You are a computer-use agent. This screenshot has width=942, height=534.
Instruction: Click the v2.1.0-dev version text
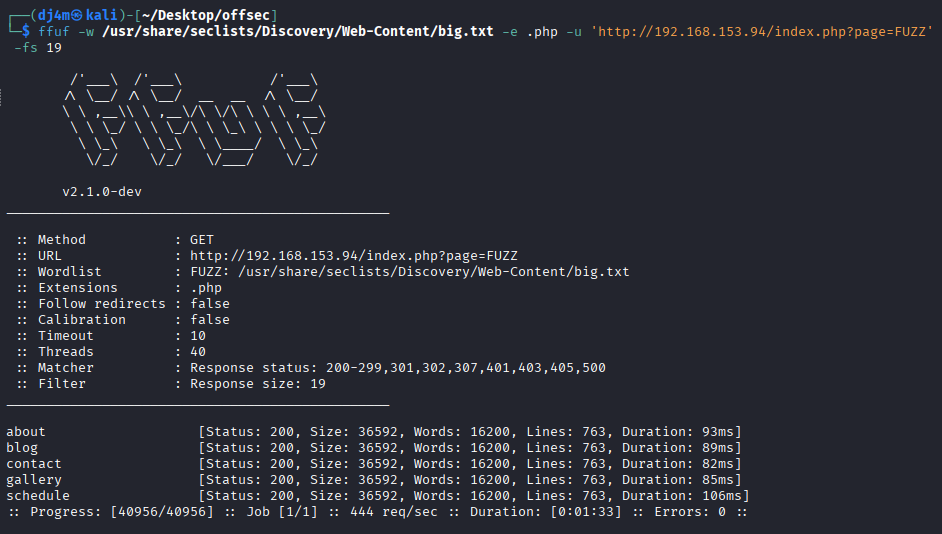coord(102,192)
